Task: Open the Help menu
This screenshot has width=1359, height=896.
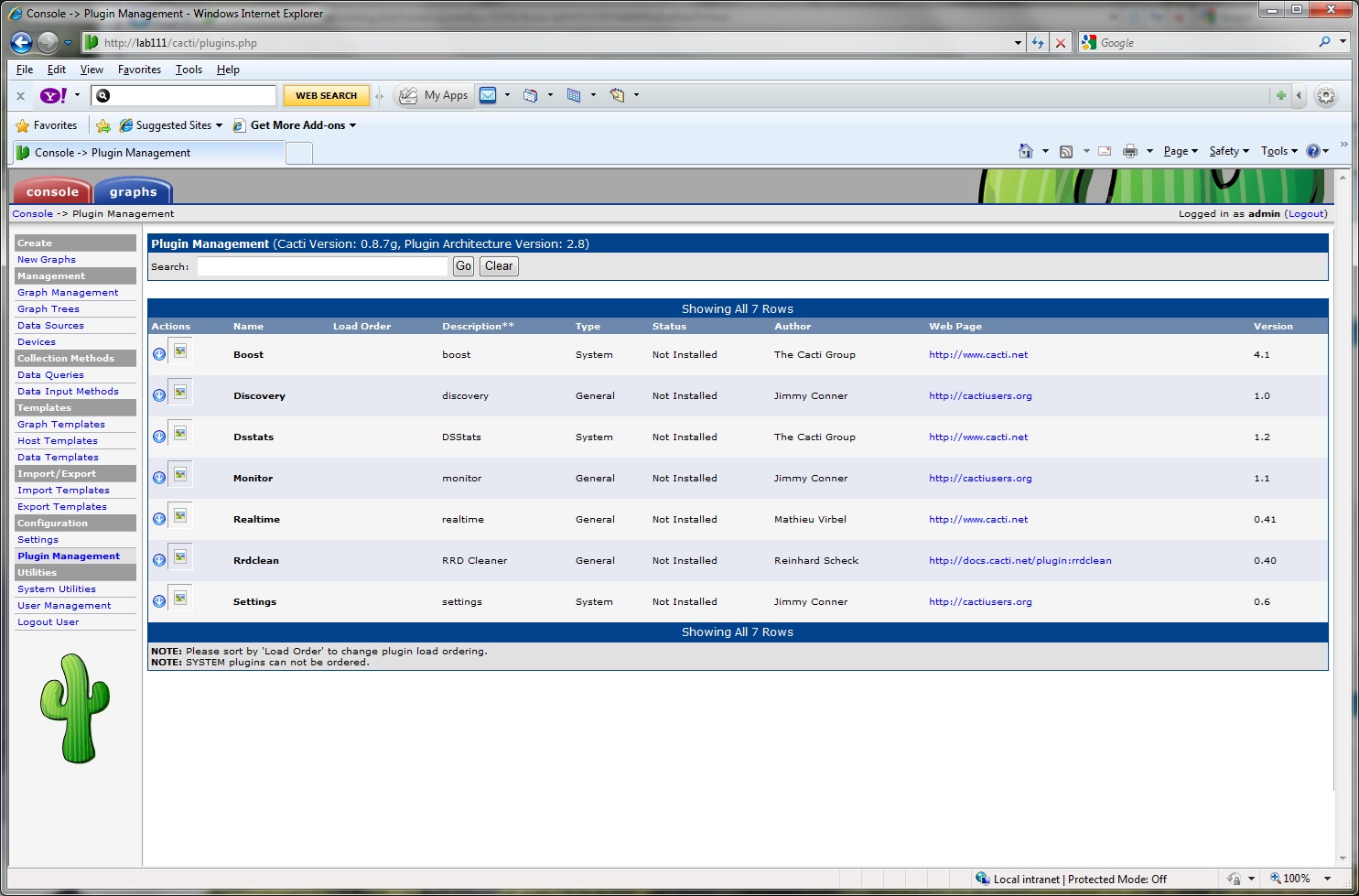Action: (228, 70)
